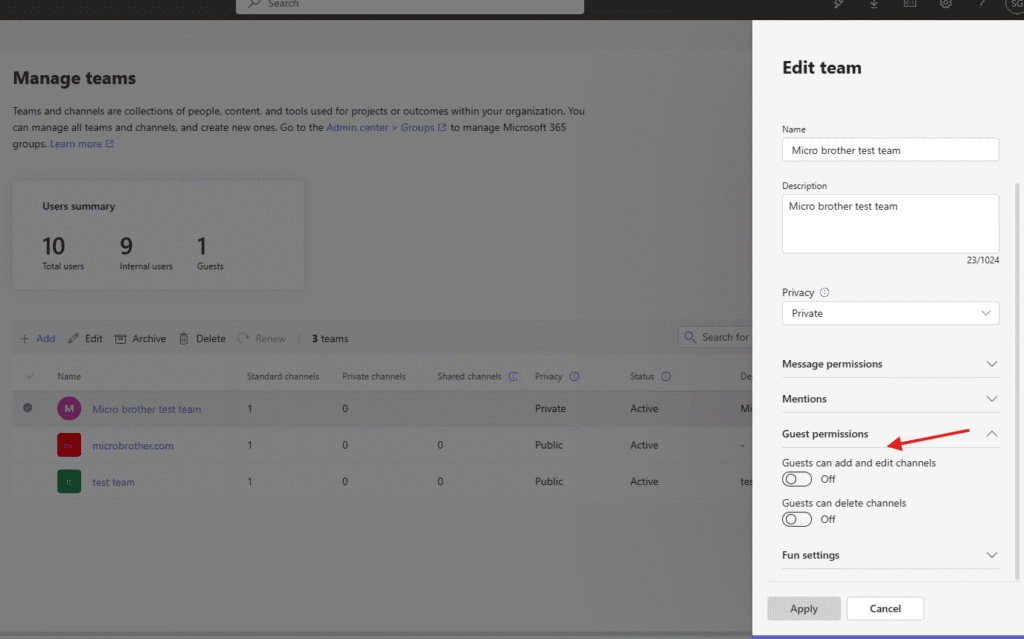Click the green test team avatar
Viewport: 1024px width, 639px height.
pos(69,482)
